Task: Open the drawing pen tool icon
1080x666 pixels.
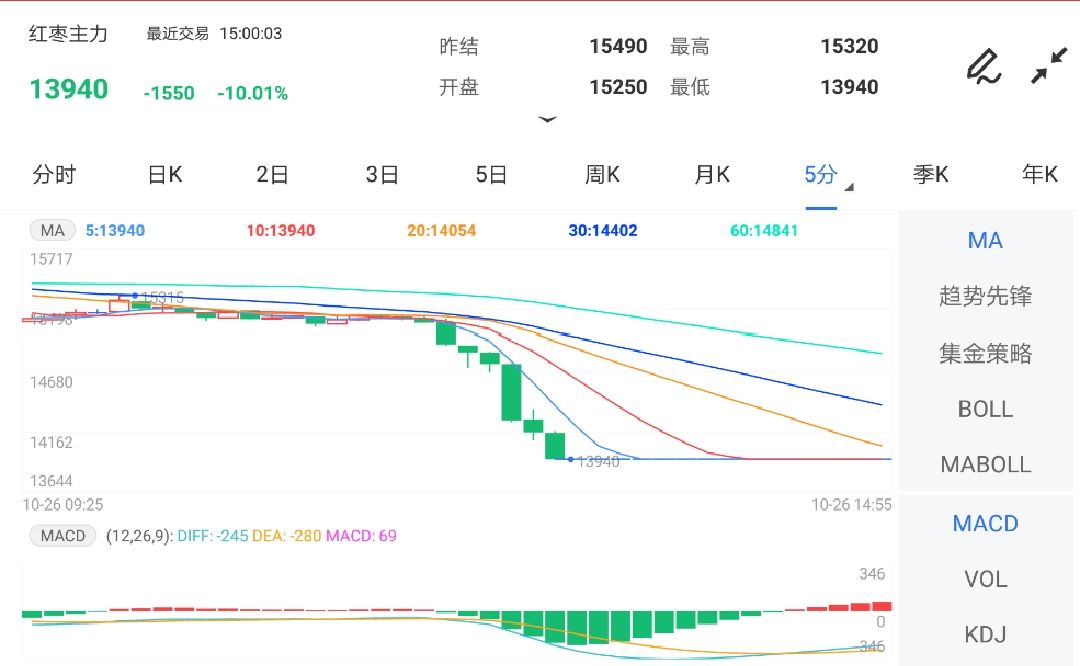Action: click(x=983, y=66)
